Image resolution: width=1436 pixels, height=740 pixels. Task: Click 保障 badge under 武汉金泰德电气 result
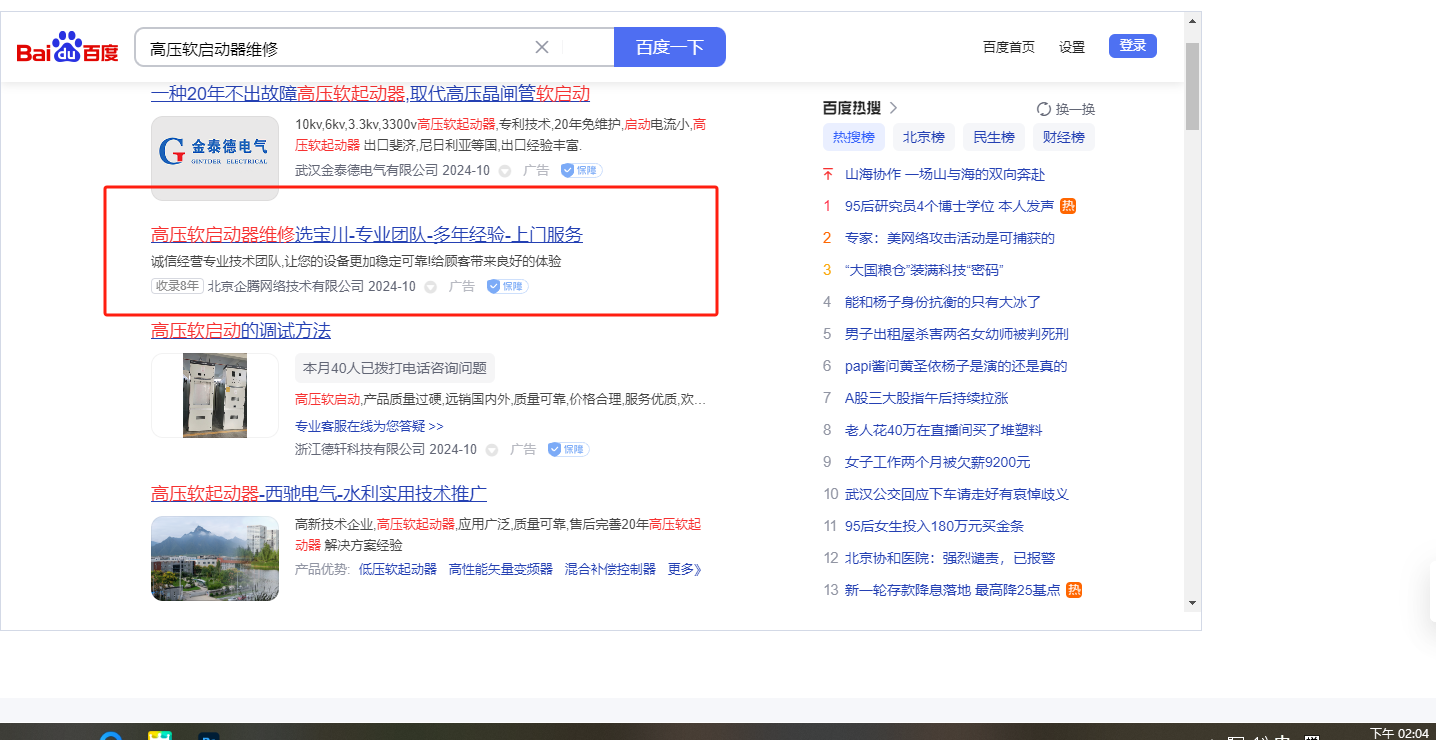tap(581, 170)
